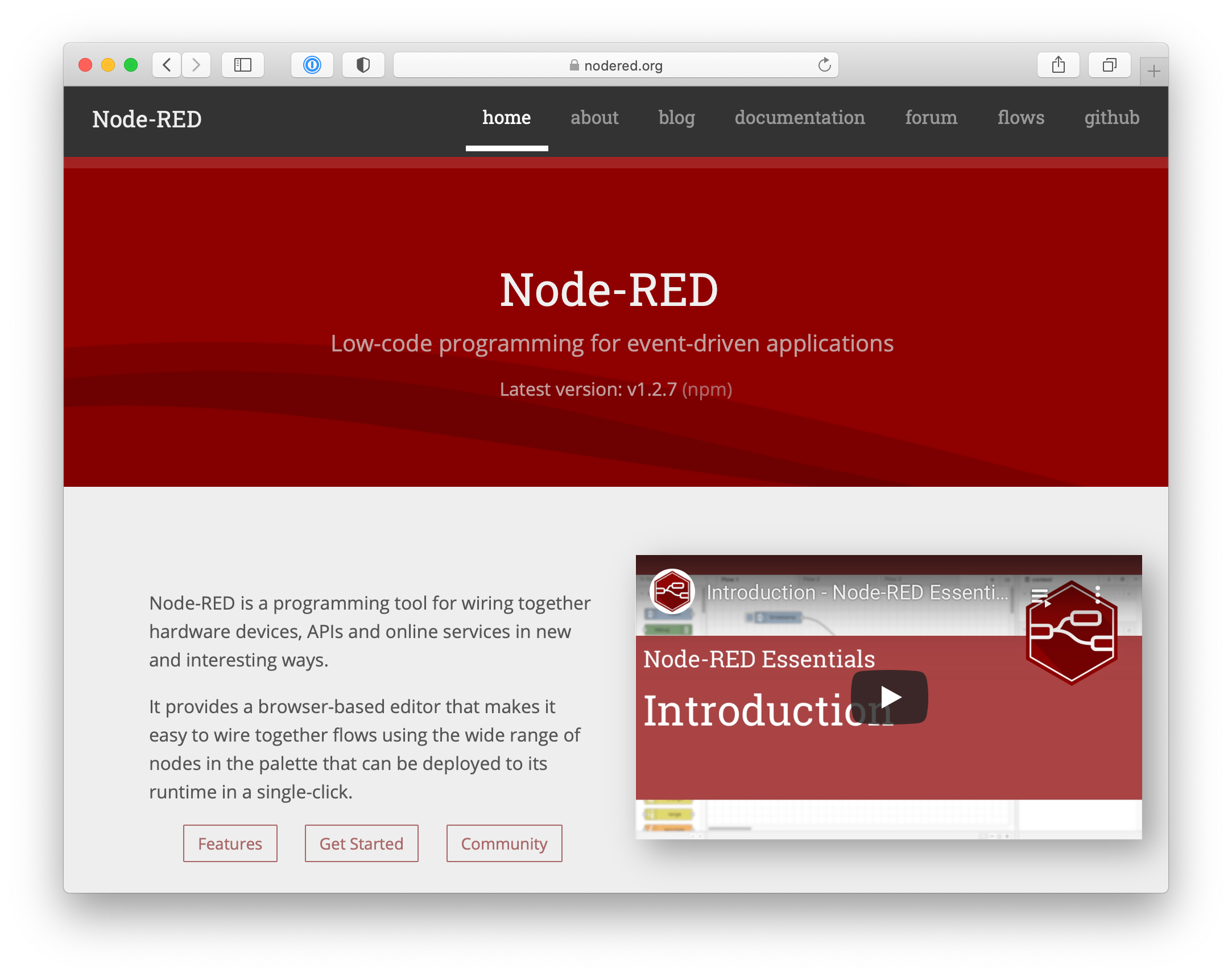Play the Introduction video

point(889,697)
